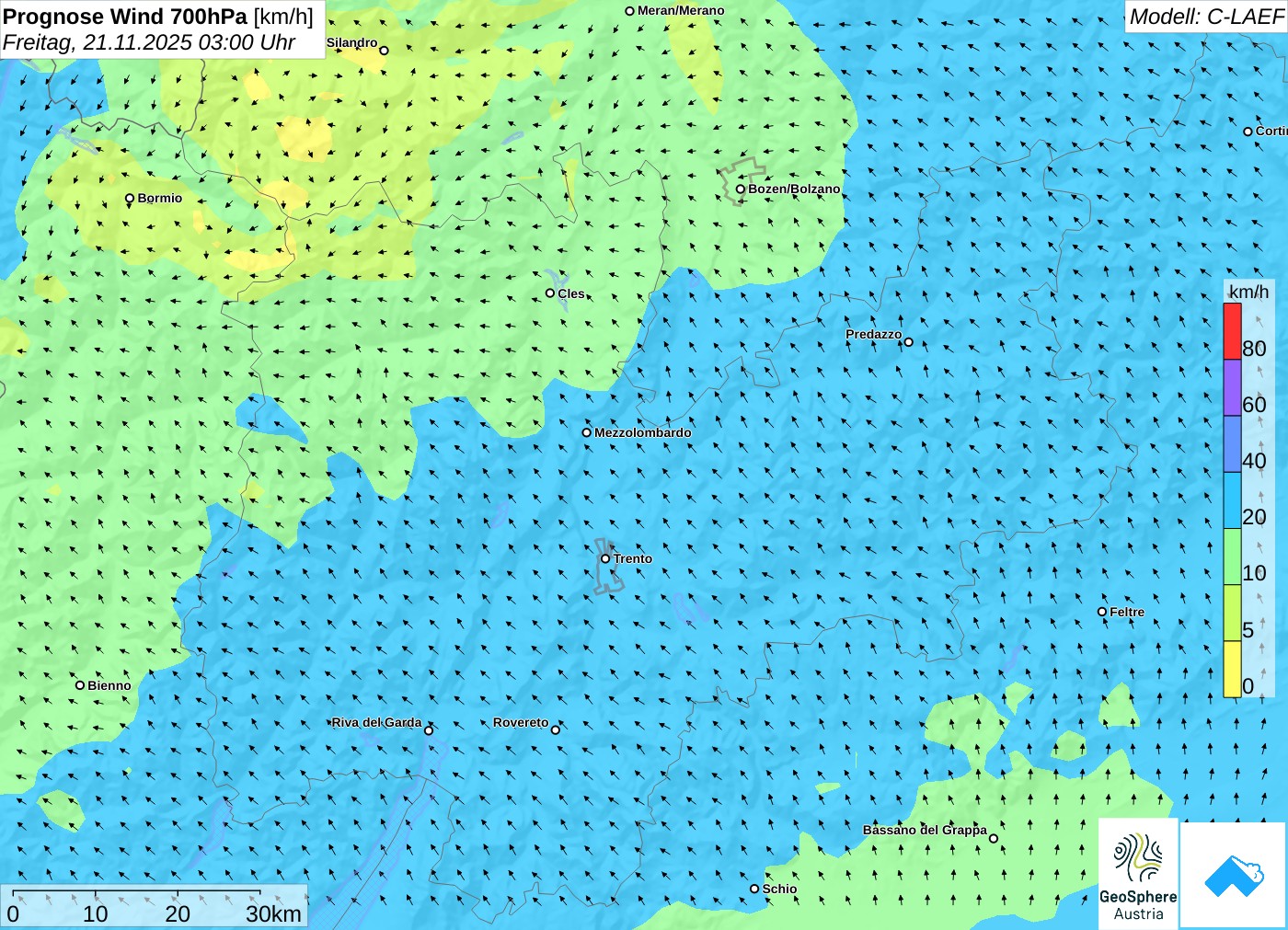Click the Bienno location marker
1288x930 pixels.
(80, 685)
